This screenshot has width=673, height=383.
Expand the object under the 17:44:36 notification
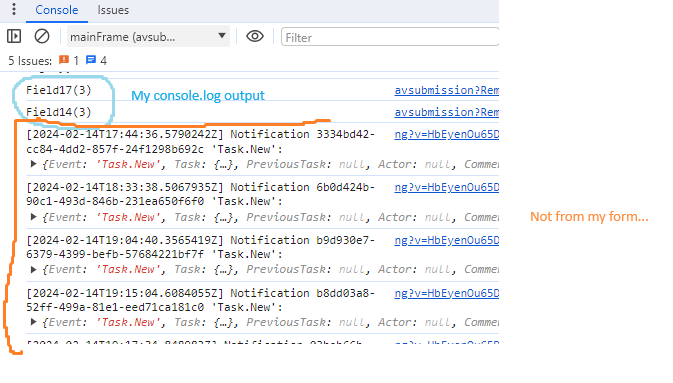point(33,164)
